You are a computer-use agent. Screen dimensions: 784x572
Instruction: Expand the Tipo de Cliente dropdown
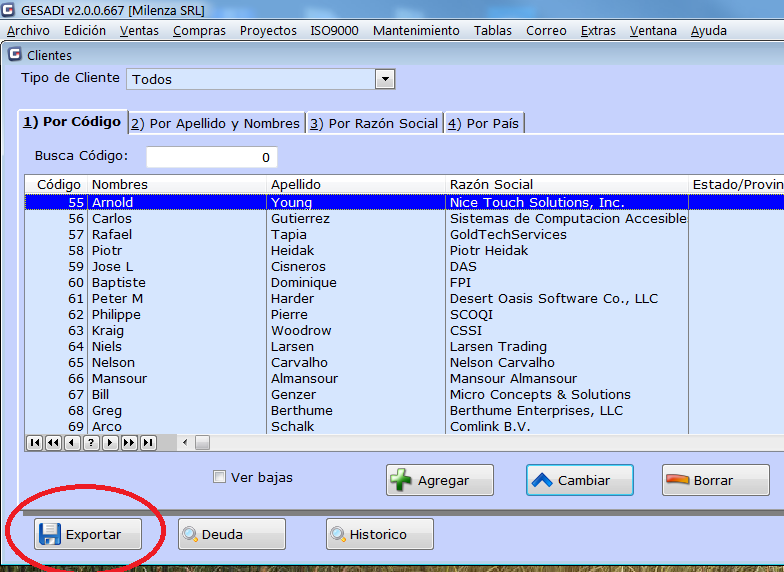(x=384, y=79)
